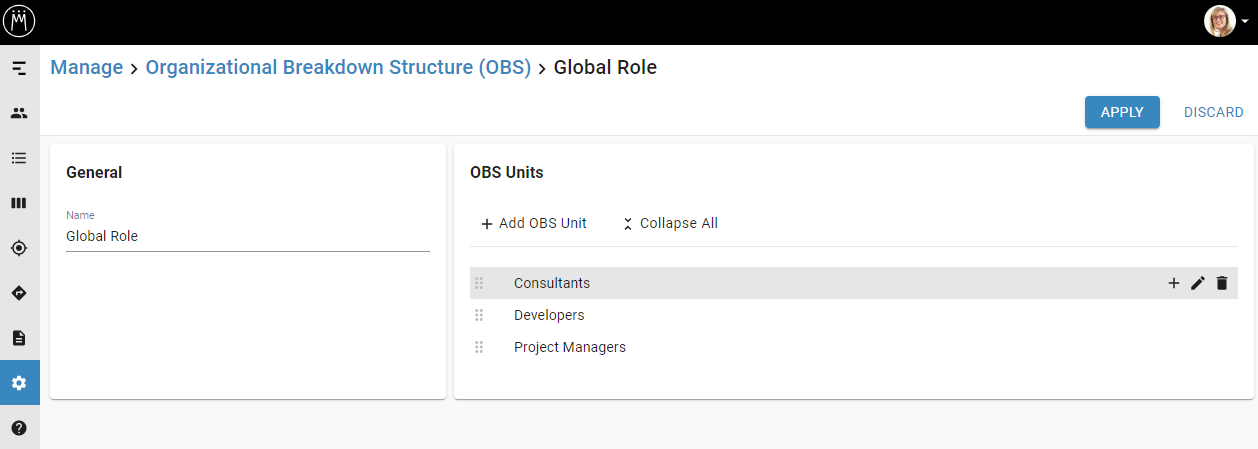Image resolution: width=1258 pixels, height=449 pixels.
Task: Open the settings gear sidebar icon
Action: tap(19, 383)
